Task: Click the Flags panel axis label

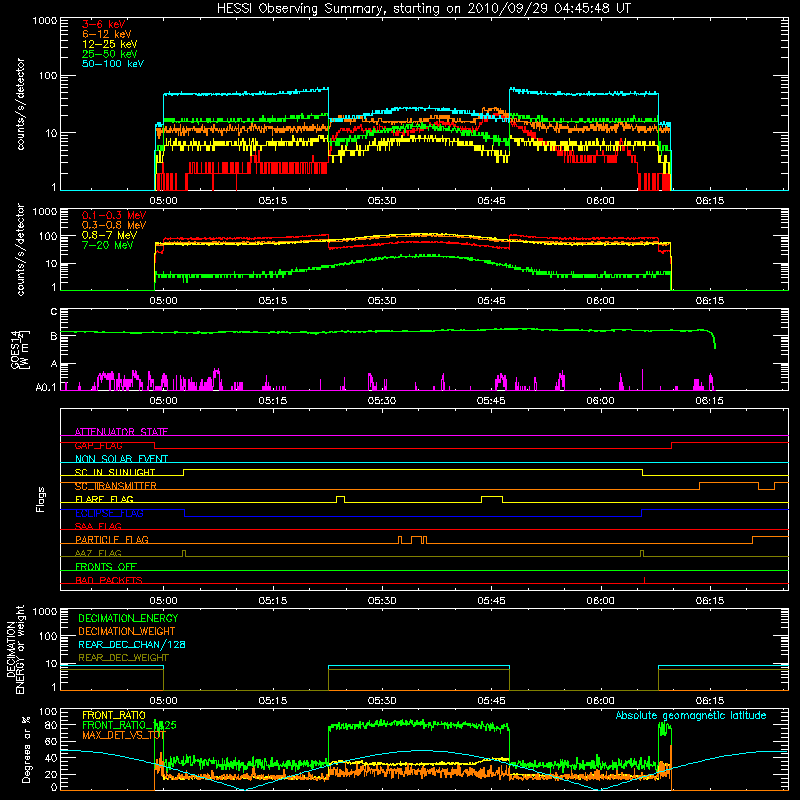Action: (41, 499)
